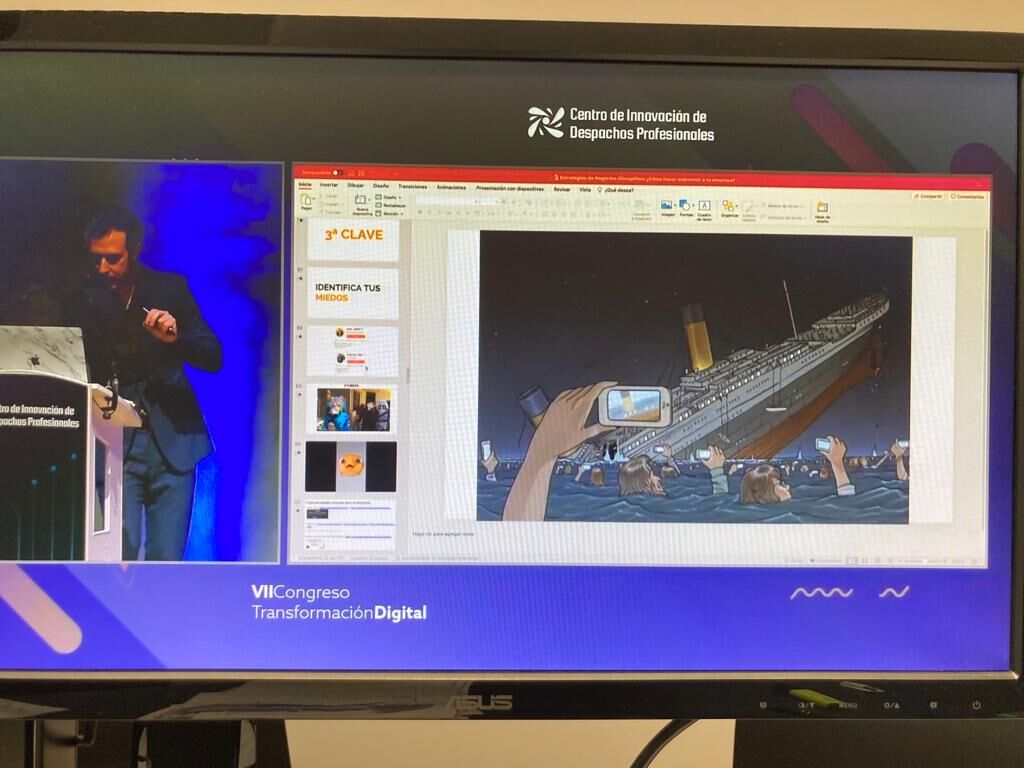
Task: Expand the Organizar dropdown arrow
Action: pyautogui.click(x=737, y=206)
